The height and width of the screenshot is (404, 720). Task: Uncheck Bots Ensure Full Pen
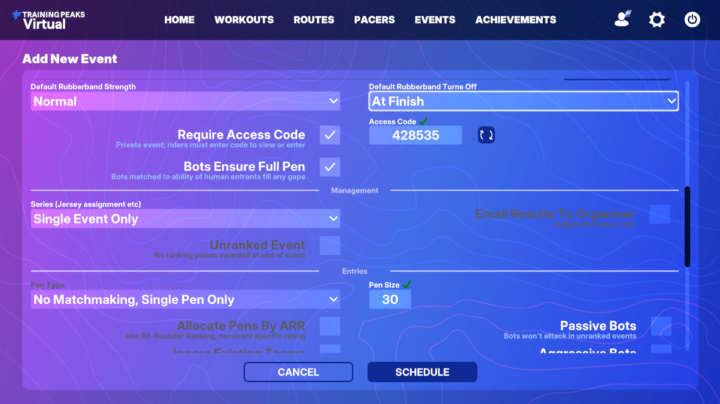point(330,167)
